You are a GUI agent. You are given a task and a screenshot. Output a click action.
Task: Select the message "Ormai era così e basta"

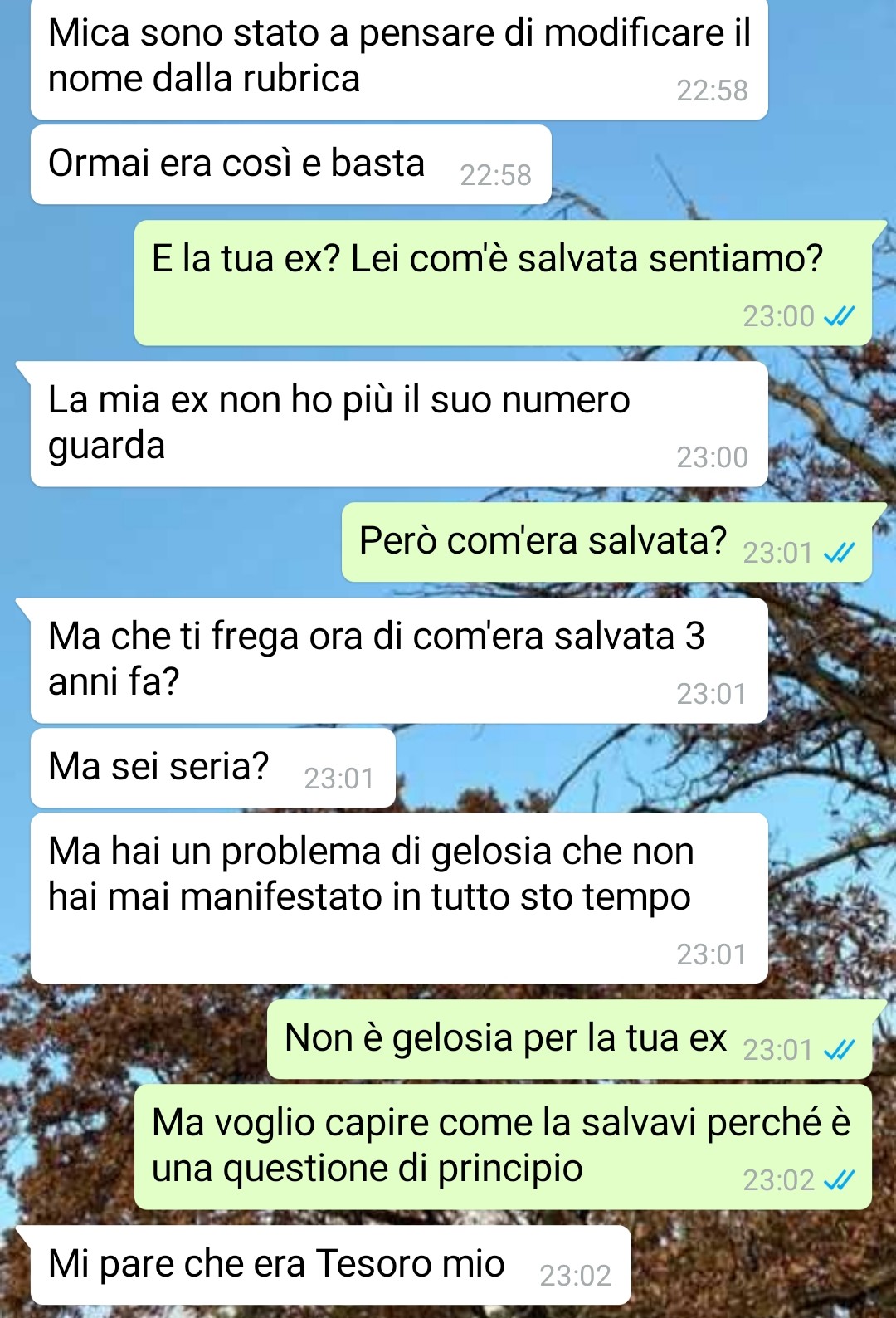click(x=291, y=164)
